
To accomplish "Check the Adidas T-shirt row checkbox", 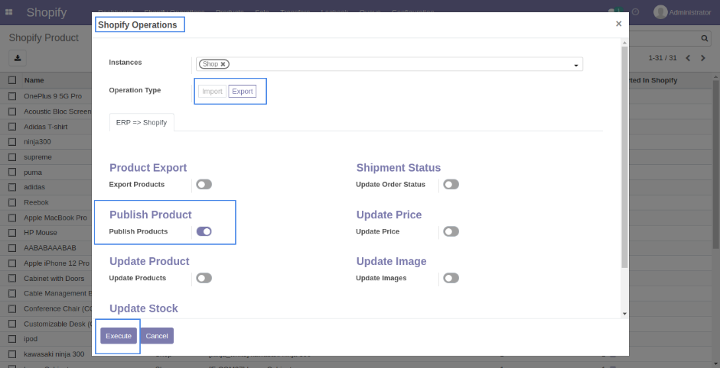I will click(x=12, y=126).
